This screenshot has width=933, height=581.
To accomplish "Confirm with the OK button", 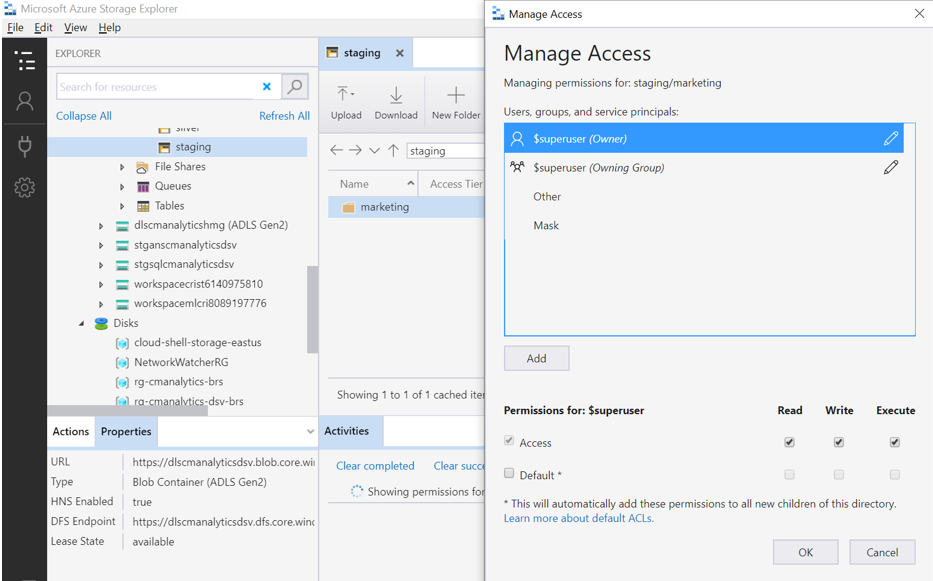I will [806, 552].
